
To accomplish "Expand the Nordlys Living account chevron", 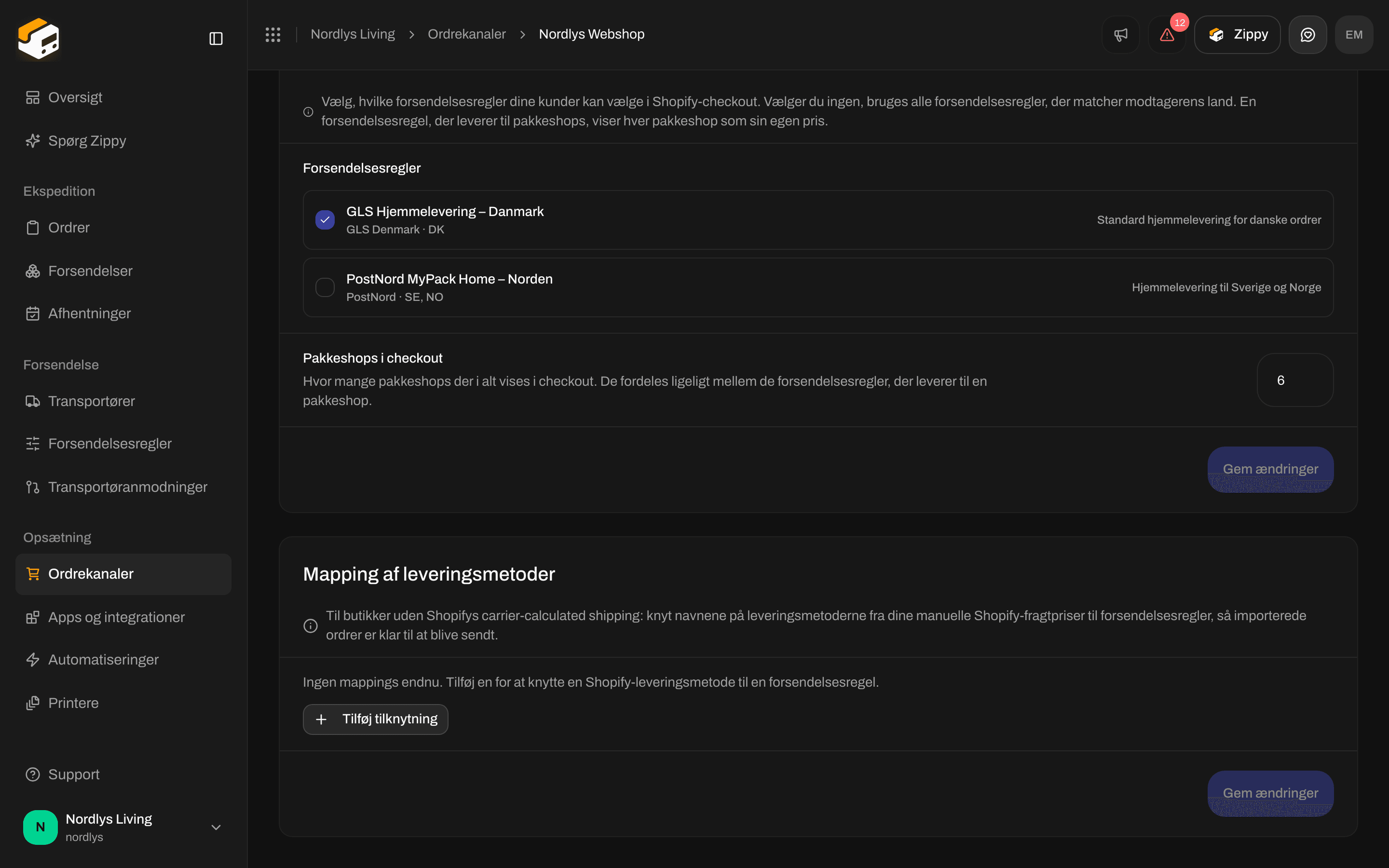I will (x=216, y=827).
